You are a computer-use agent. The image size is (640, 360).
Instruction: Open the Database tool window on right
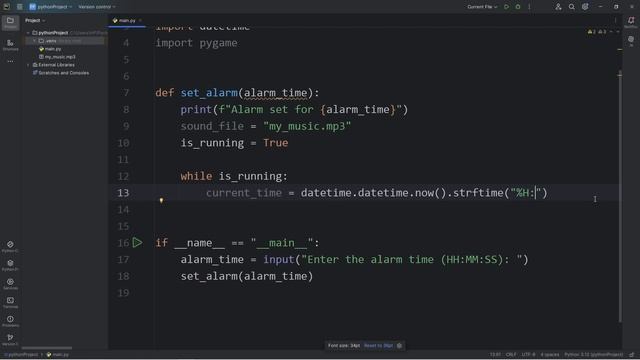click(631, 41)
